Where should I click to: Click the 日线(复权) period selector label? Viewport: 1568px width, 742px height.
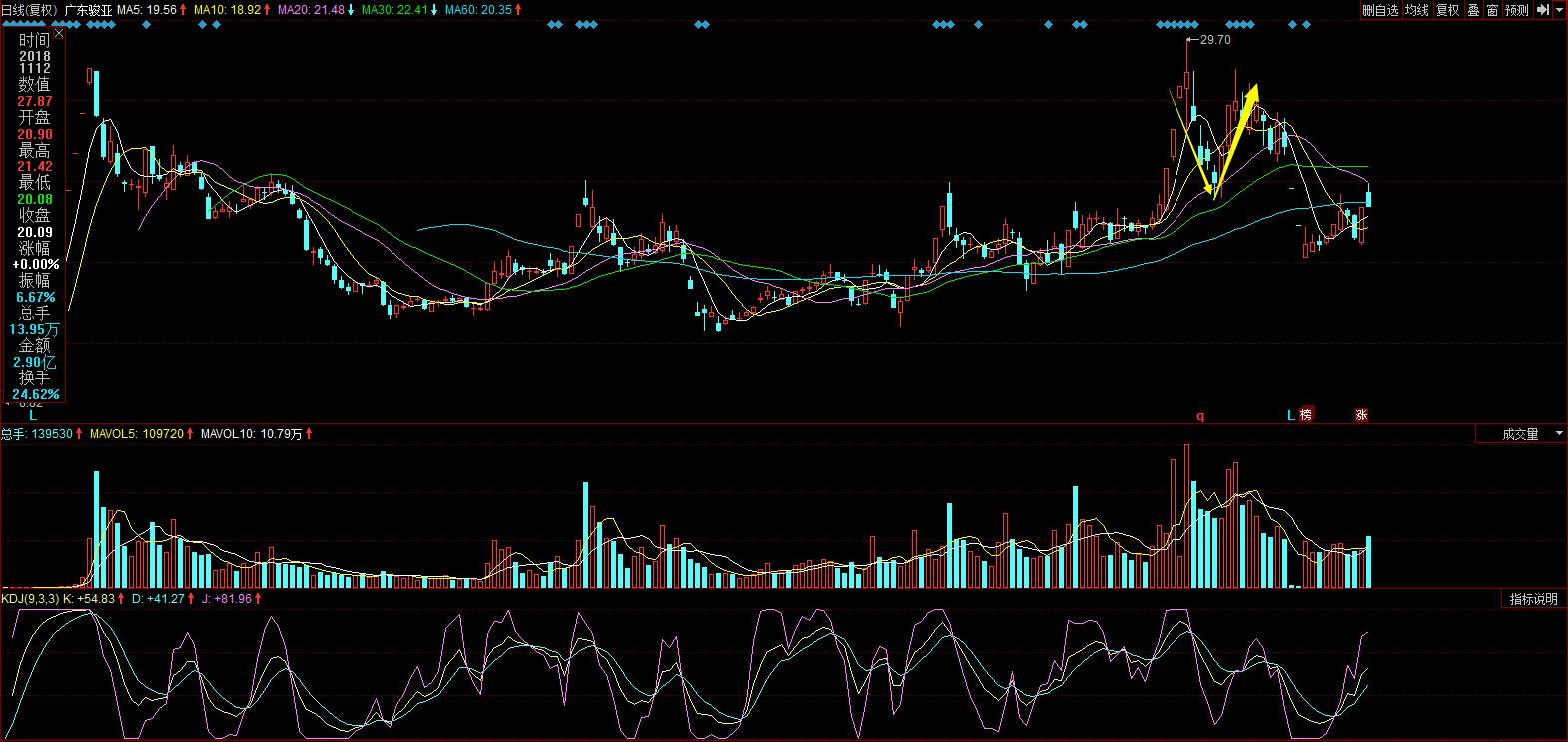click(x=29, y=9)
